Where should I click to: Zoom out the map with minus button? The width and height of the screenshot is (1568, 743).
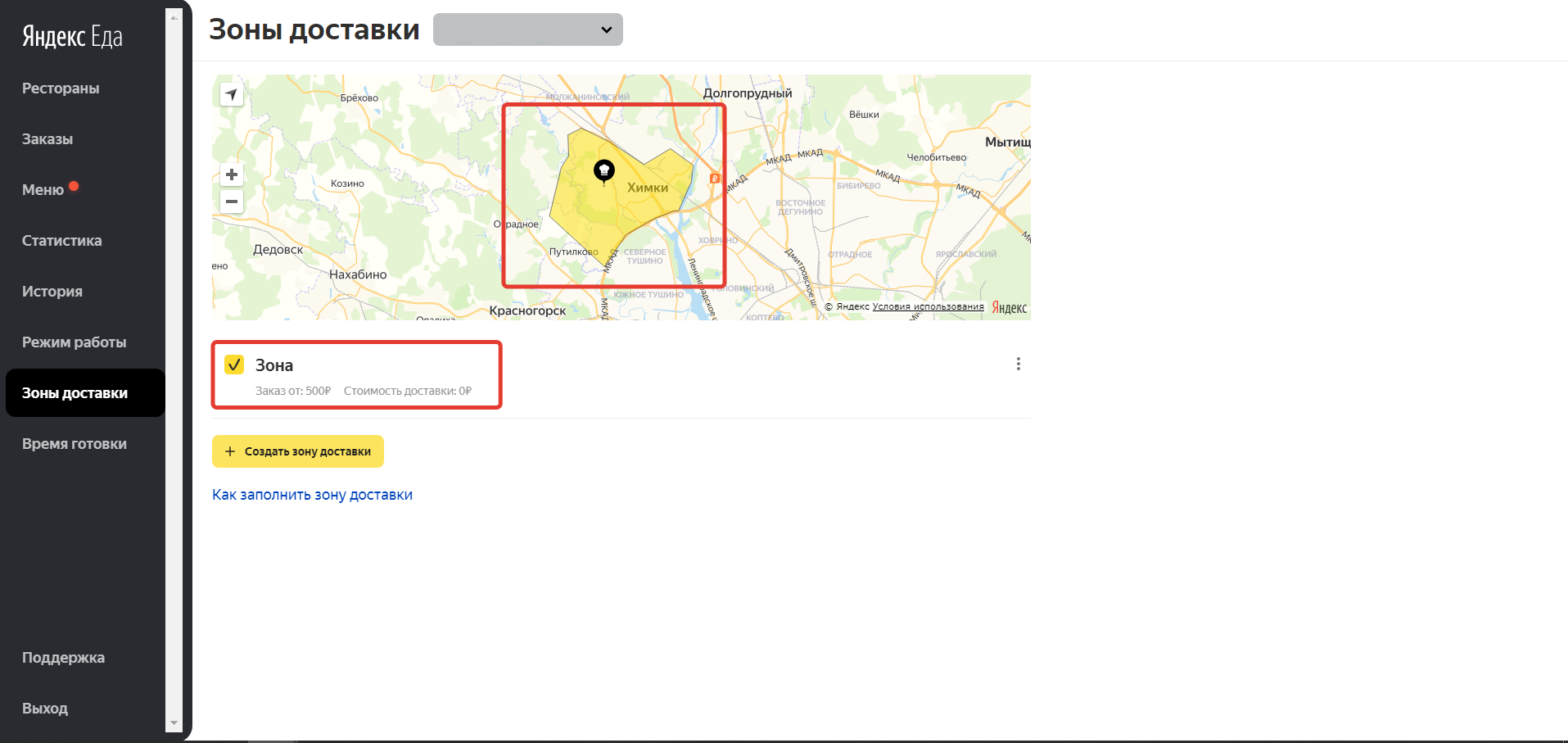pos(232,202)
